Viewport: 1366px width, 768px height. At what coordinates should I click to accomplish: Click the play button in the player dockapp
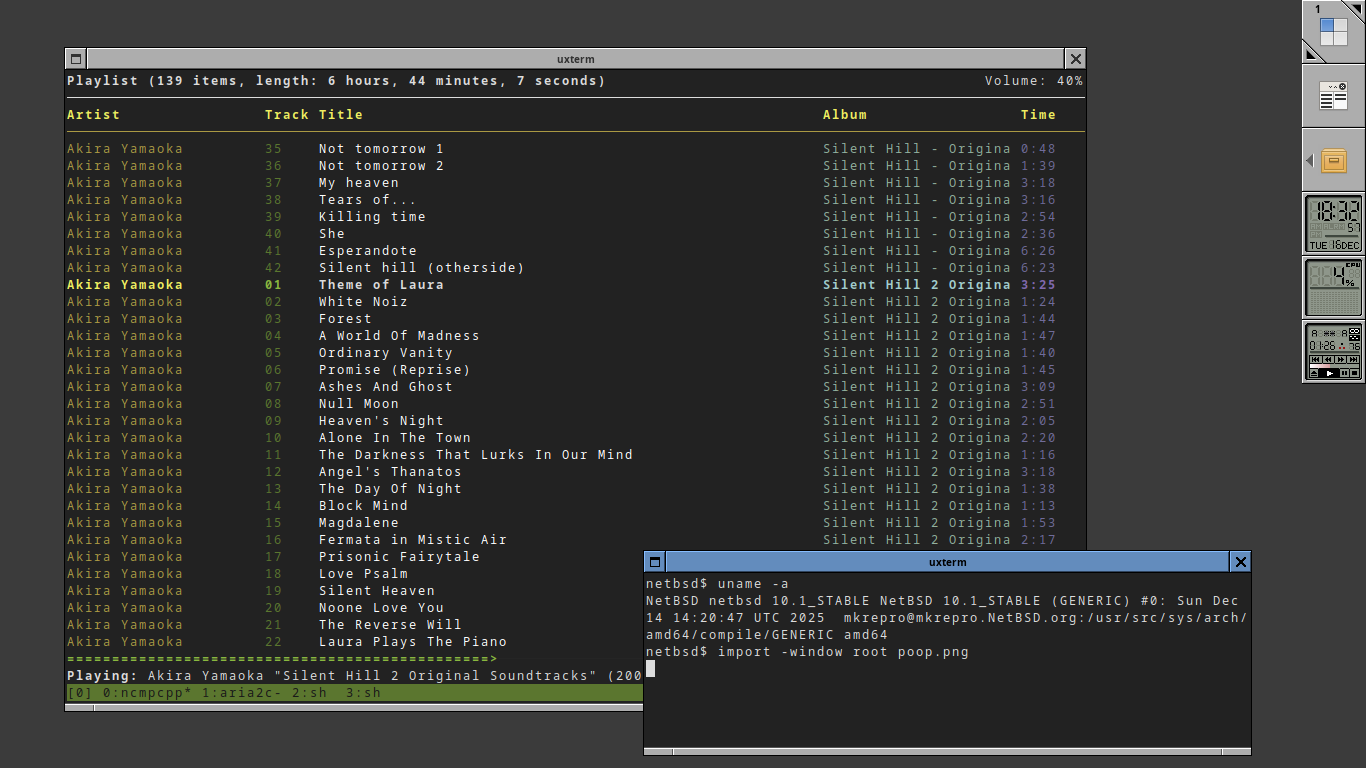point(1329,373)
